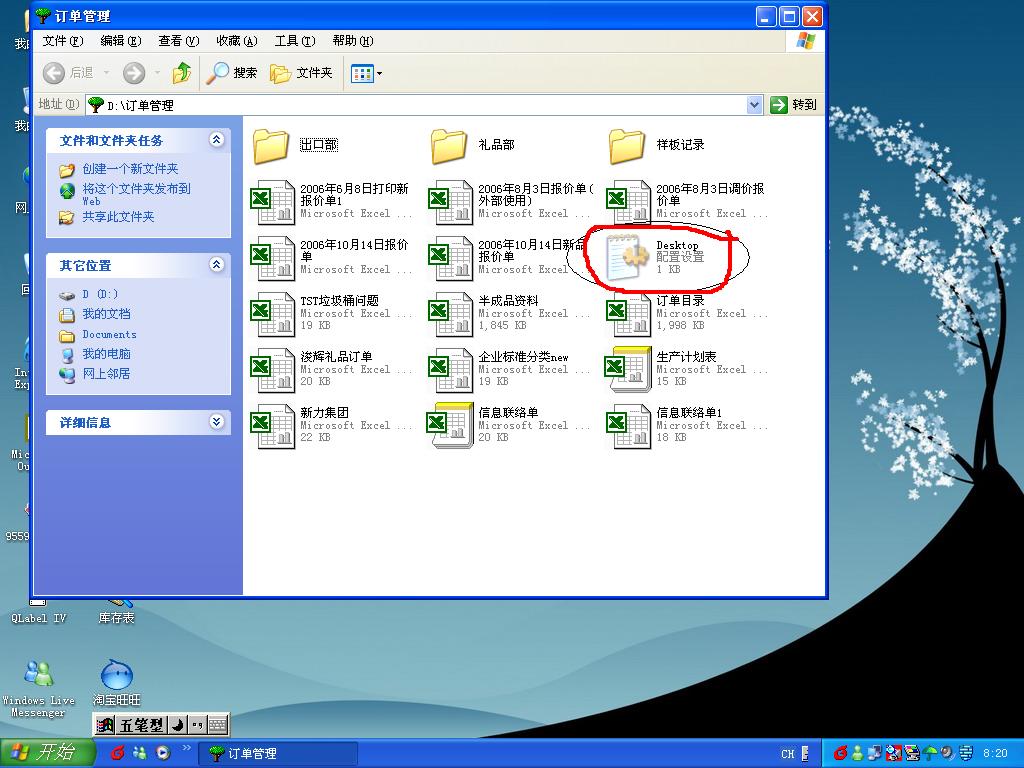Viewport: 1024px width, 768px height.
Task: Open the 编辑(E) menu
Action: click(121, 40)
